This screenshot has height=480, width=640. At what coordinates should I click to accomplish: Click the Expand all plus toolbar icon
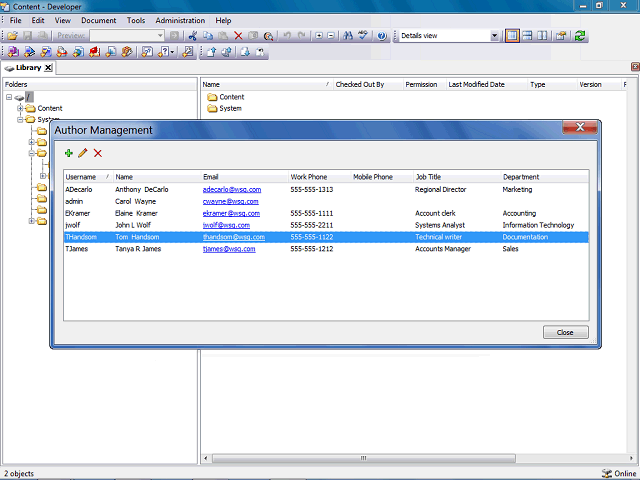coord(319,36)
